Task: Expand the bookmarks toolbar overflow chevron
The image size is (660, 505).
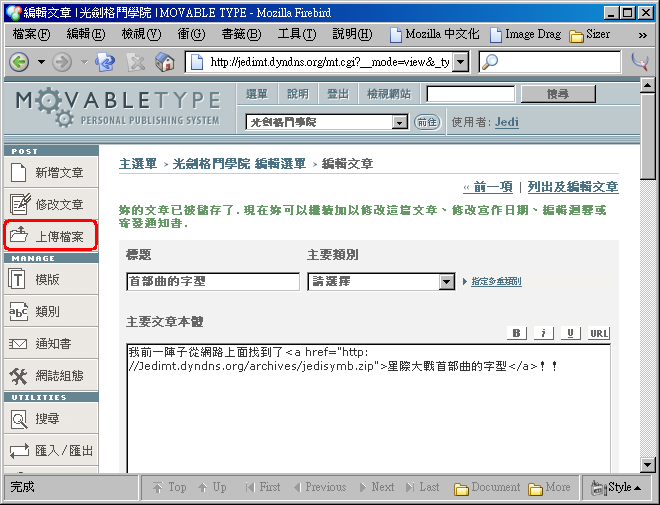Action: point(642,35)
